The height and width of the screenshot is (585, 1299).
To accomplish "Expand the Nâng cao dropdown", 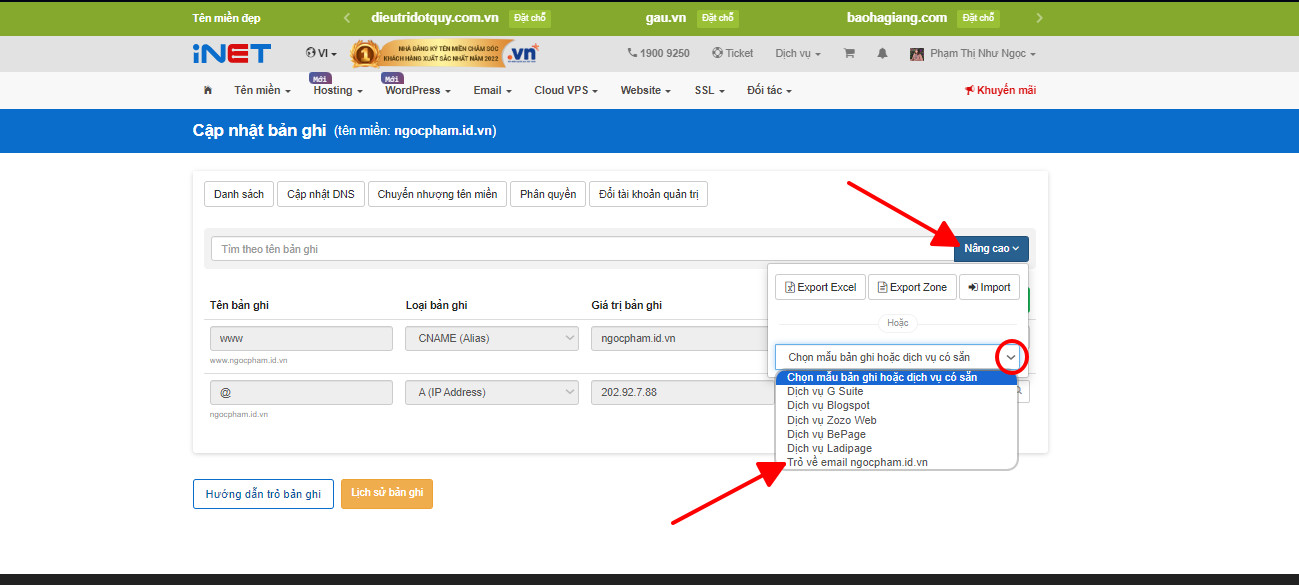I will tap(990, 248).
